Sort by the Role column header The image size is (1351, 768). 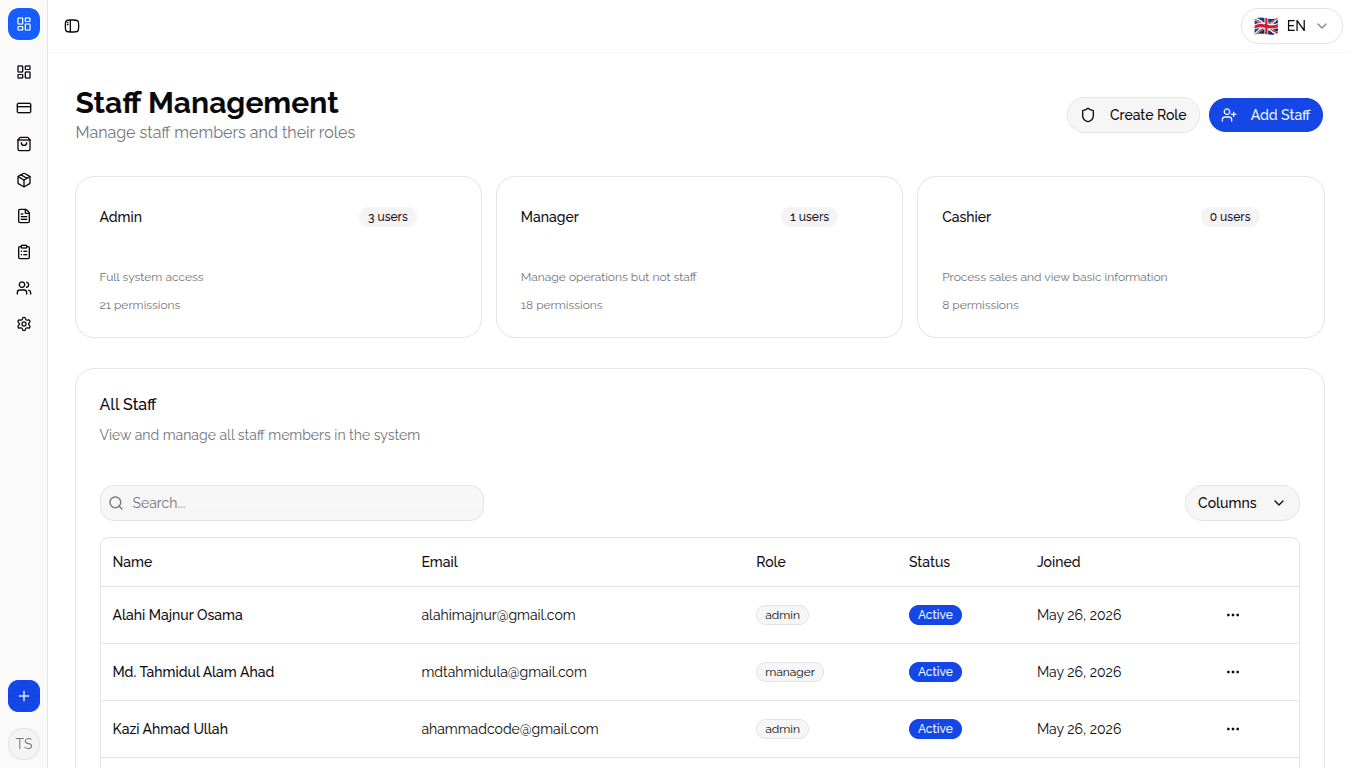(771, 562)
